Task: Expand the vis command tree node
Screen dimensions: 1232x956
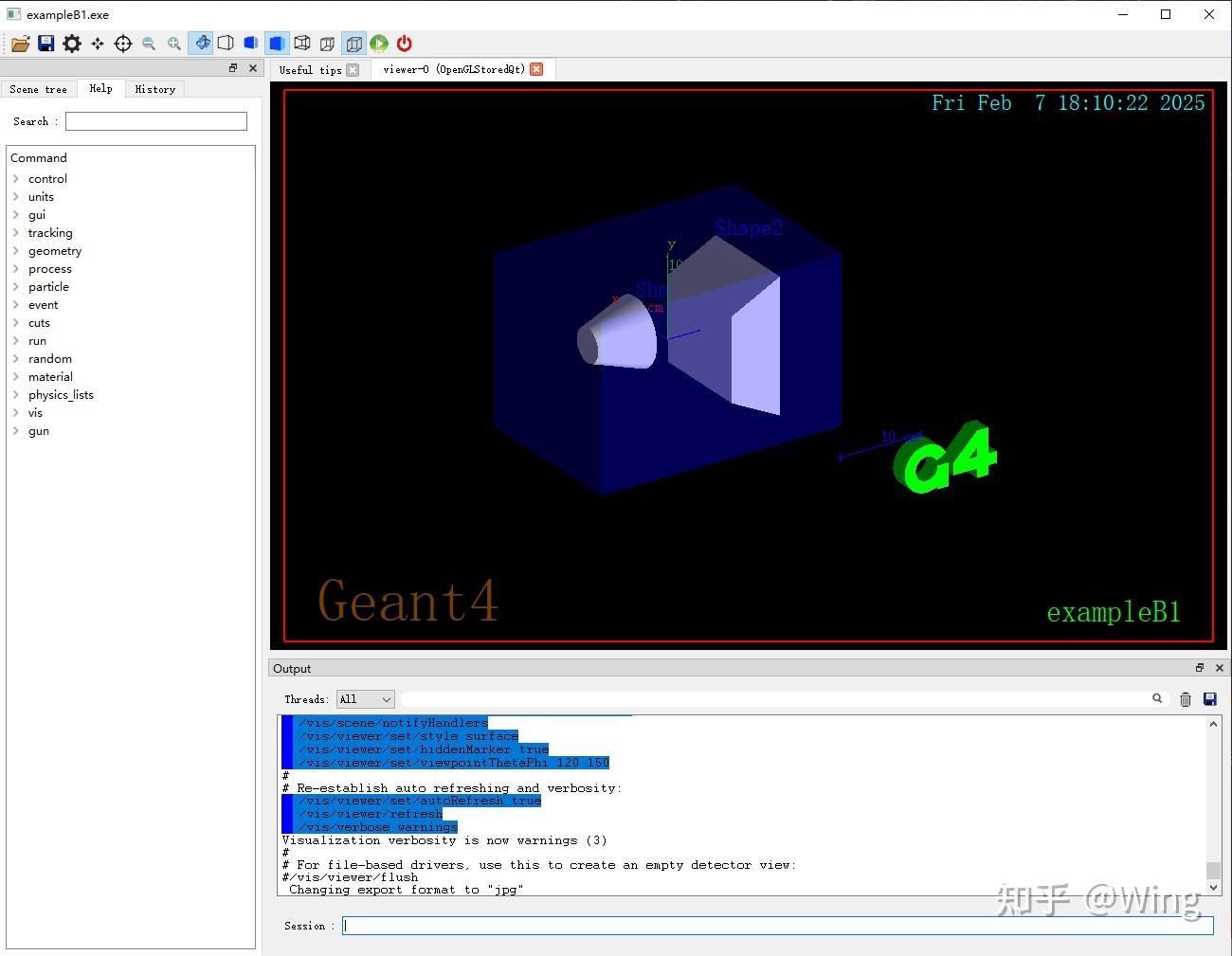Action: pos(16,413)
